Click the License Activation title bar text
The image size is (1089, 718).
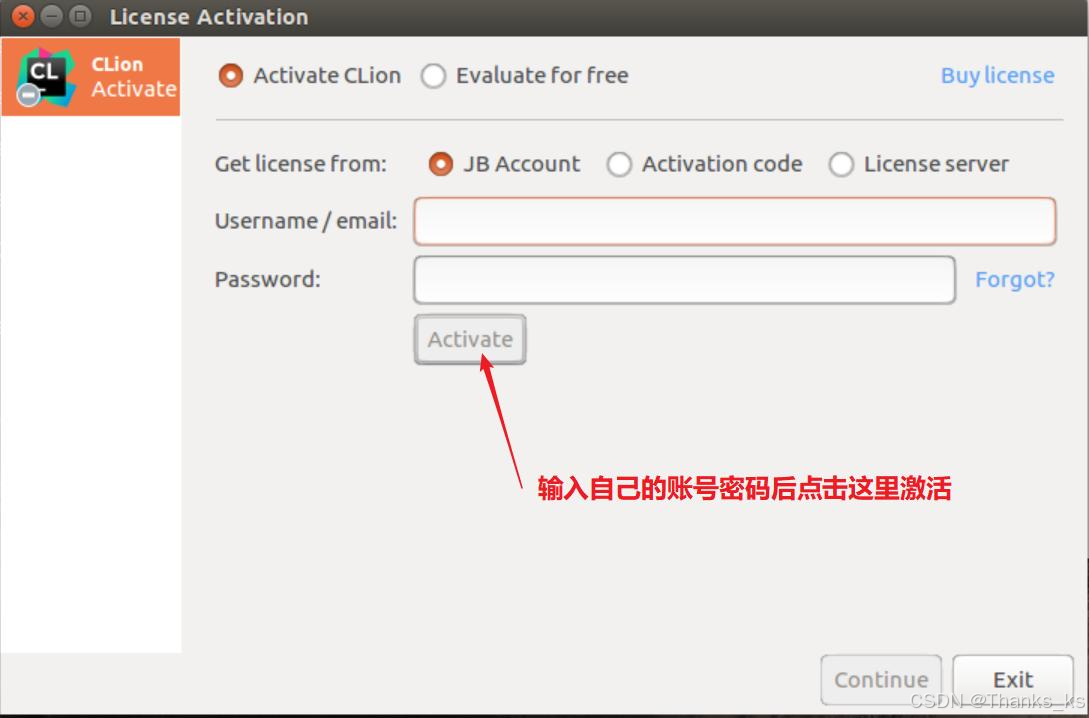208,17
